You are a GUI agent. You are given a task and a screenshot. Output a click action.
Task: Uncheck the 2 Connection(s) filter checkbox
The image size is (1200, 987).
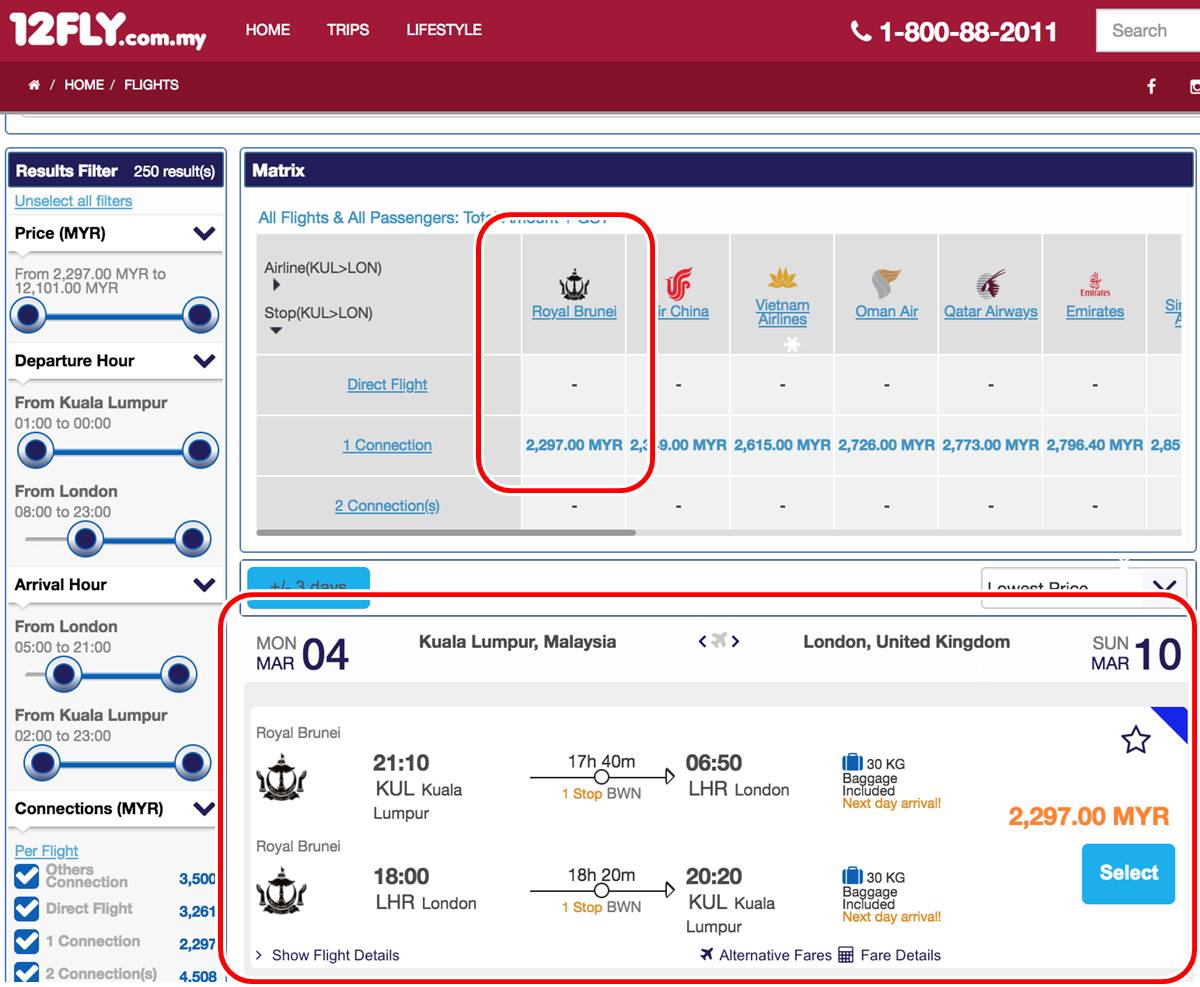coord(27,973)
